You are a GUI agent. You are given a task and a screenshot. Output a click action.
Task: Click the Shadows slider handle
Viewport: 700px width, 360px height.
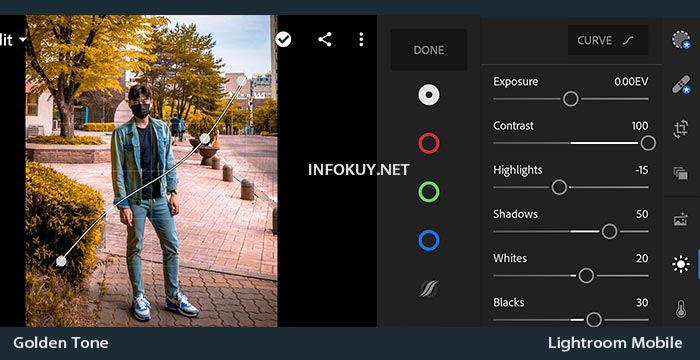(609, 231)
